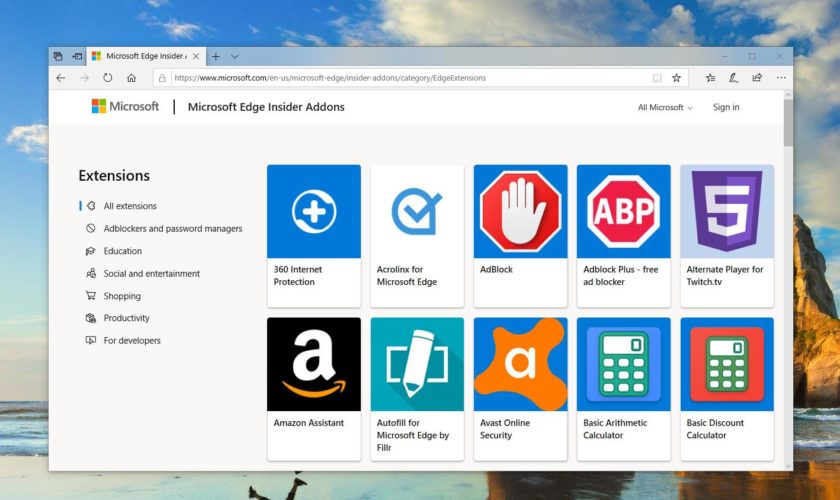Screen dimensions: 840x500
Task: Show tab previews chevron
Action: point(235,56)
